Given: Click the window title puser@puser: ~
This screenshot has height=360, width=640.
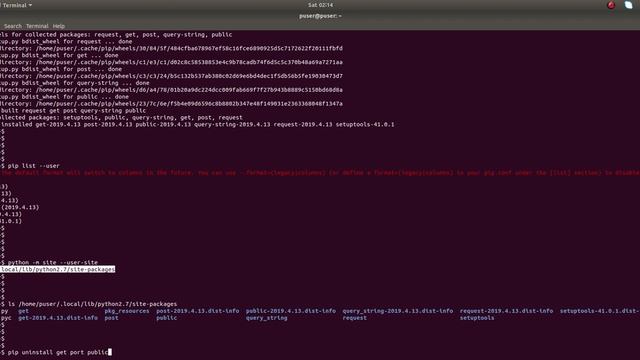Looking at the screenshot, I should 320,16.
